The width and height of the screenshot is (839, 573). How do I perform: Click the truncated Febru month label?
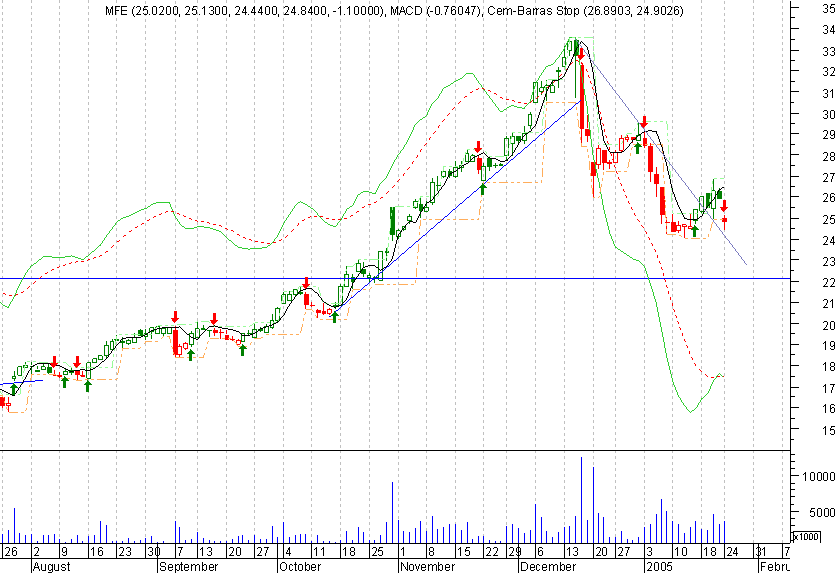[774, 566]
